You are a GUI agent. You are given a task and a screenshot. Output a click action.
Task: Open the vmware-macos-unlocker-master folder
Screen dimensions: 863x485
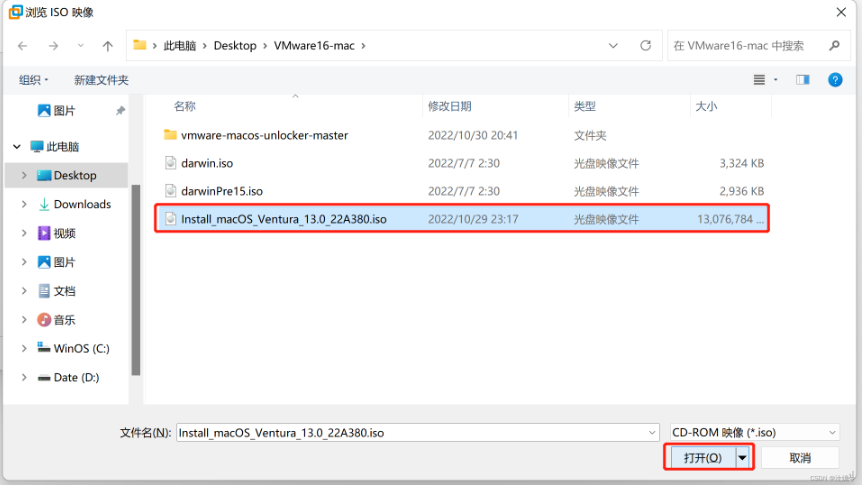pyautogui.click(x=264, y=135)
